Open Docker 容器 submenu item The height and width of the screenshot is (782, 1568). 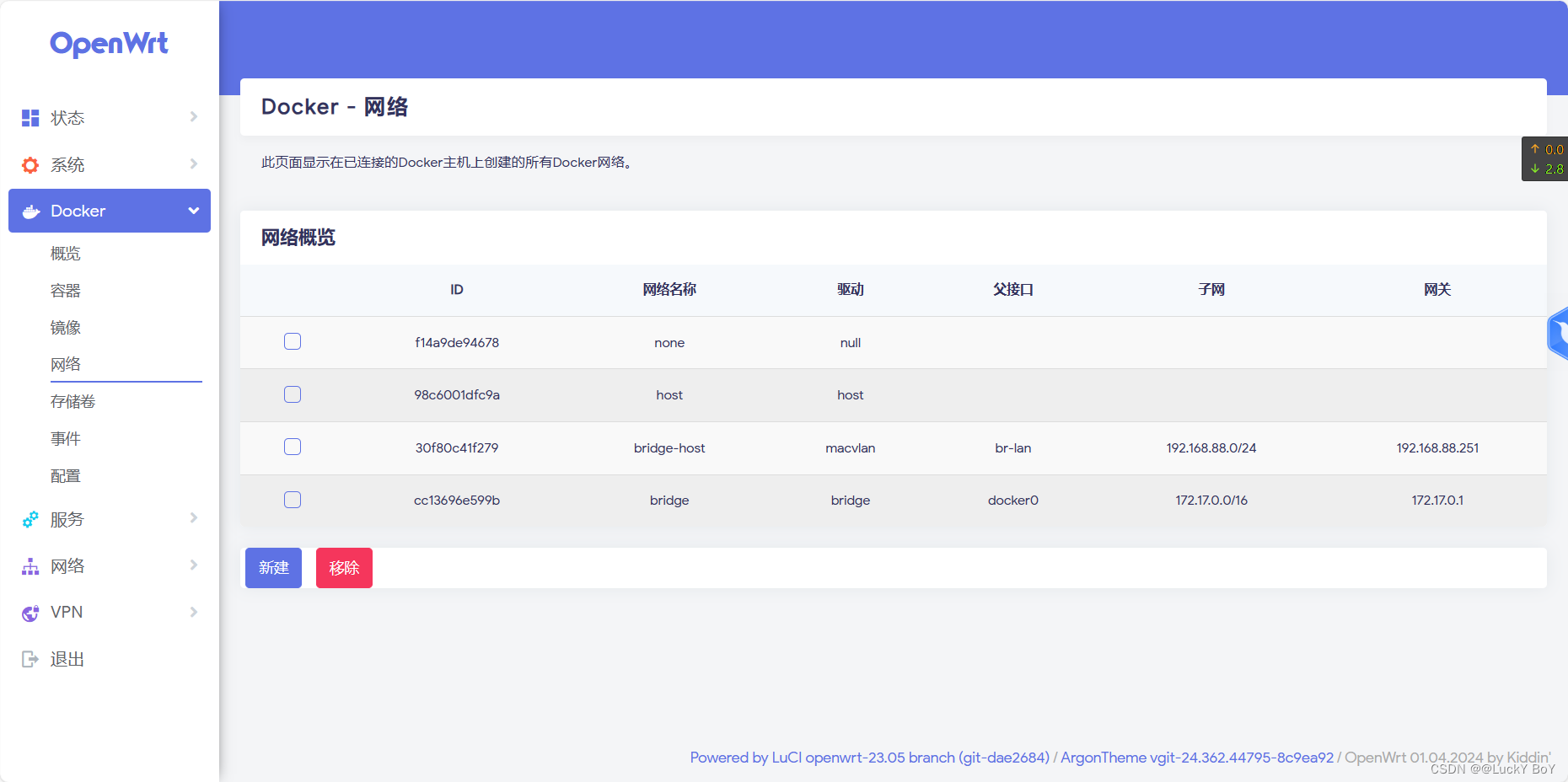(x=66, y=291)
